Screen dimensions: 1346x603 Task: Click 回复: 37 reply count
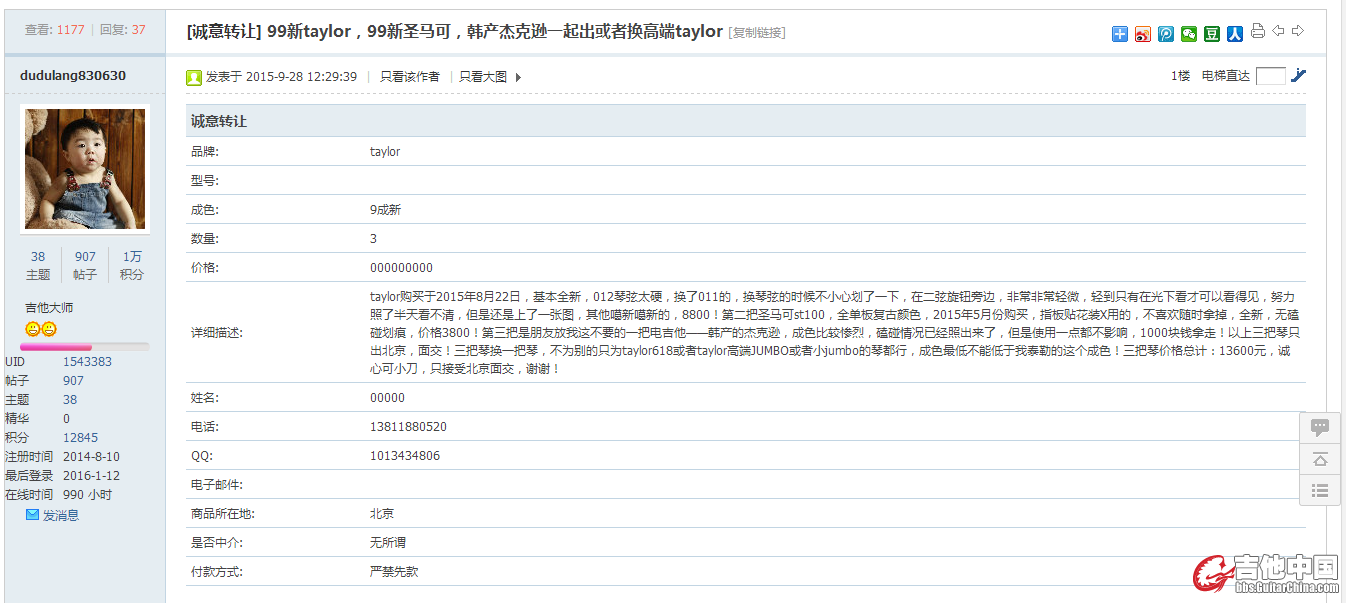tap(123, 30)
